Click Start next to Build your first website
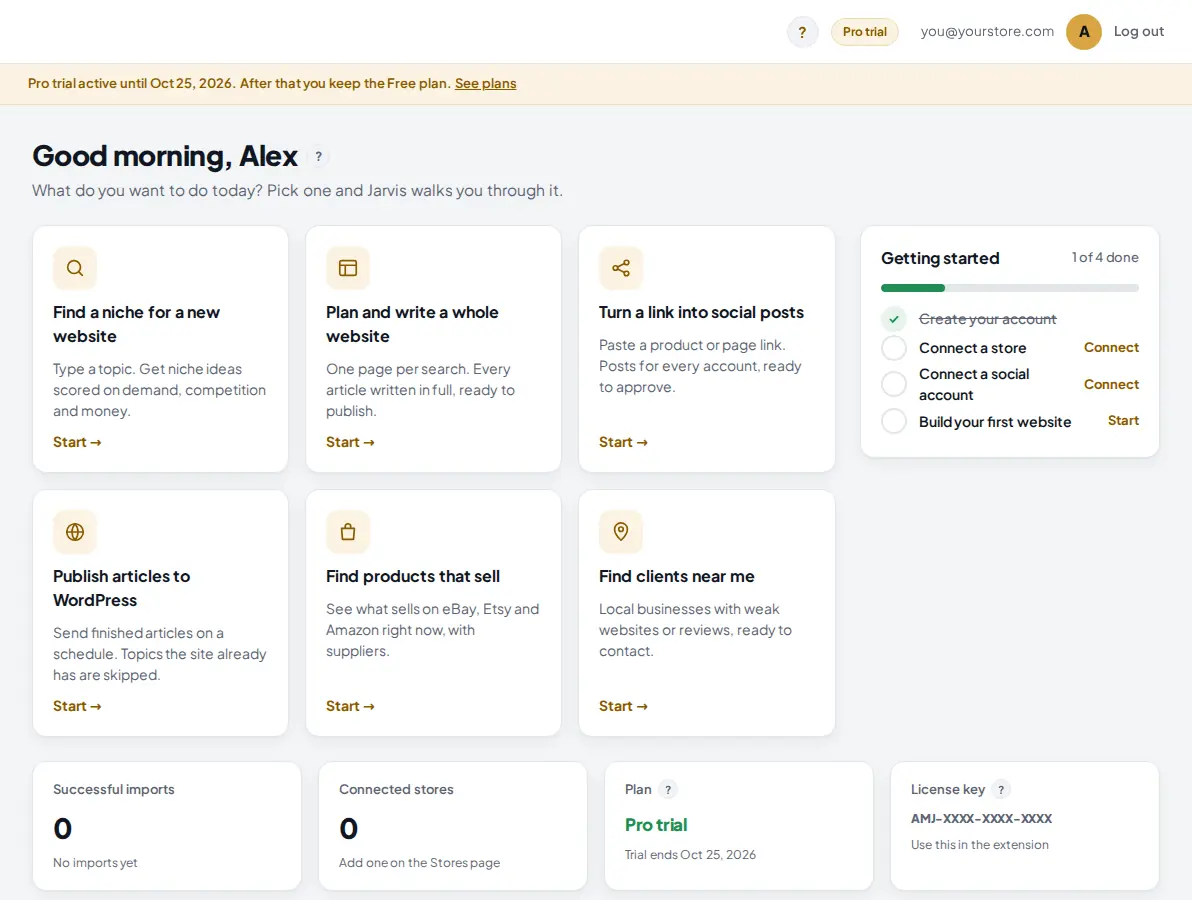This screenshot has width=1192, height=900. tap(1123, 420)
